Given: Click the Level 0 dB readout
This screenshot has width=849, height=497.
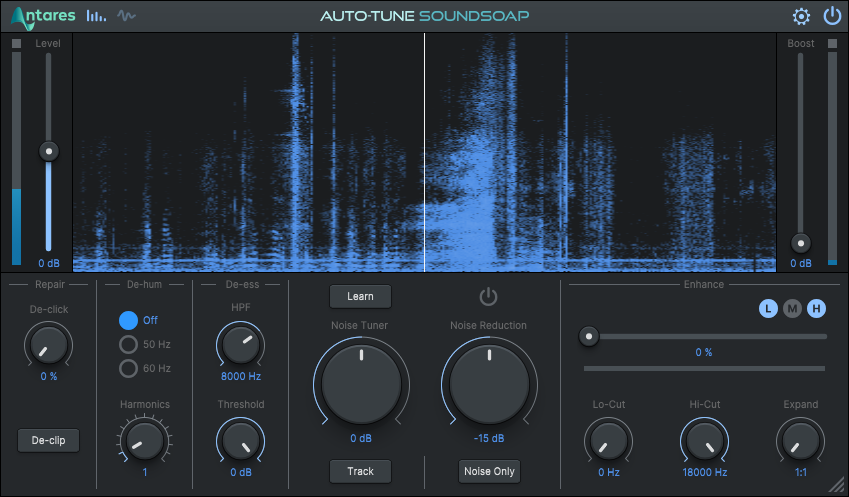Looking at the screenshot, I should pyautogui.click(x=49, y=264).
